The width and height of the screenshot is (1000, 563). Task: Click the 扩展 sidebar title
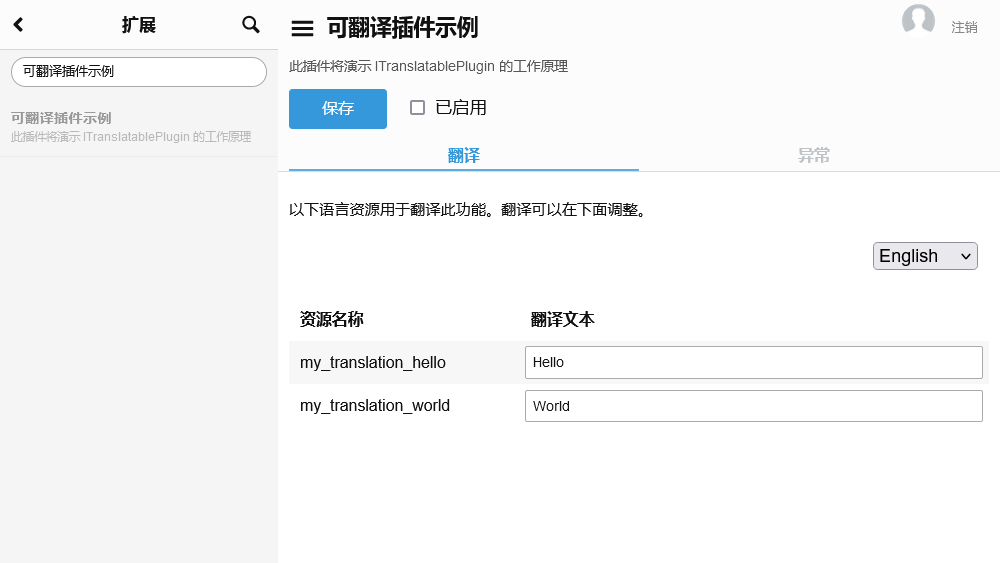coord(139,25)
